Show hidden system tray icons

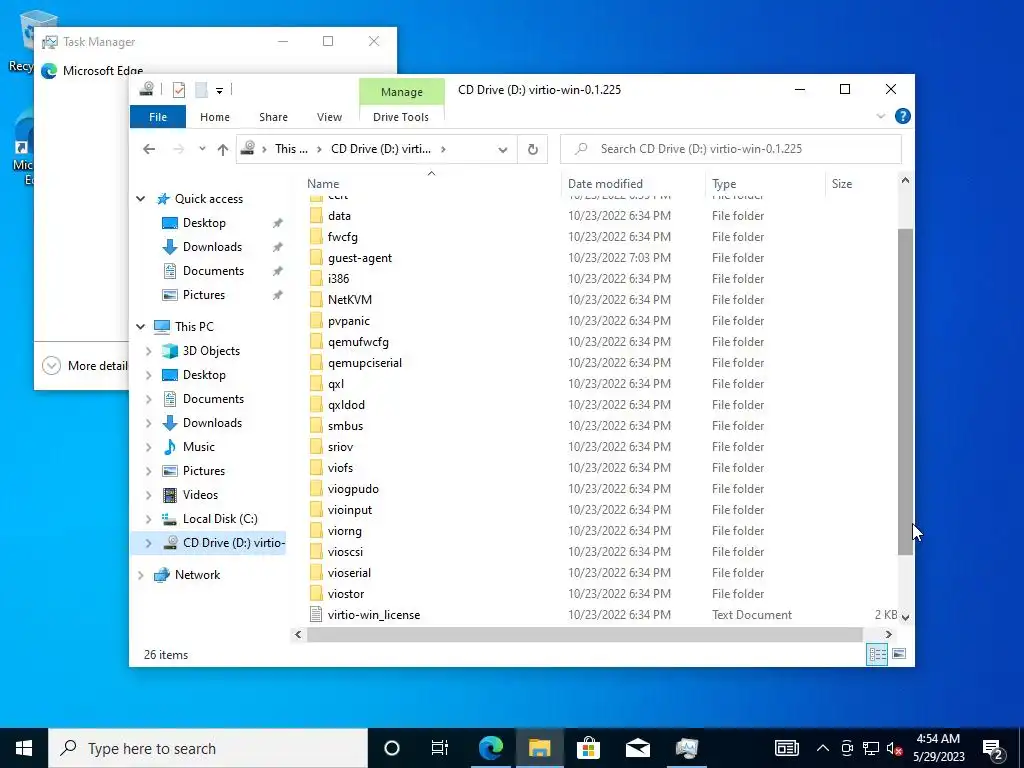coord(823,748)
